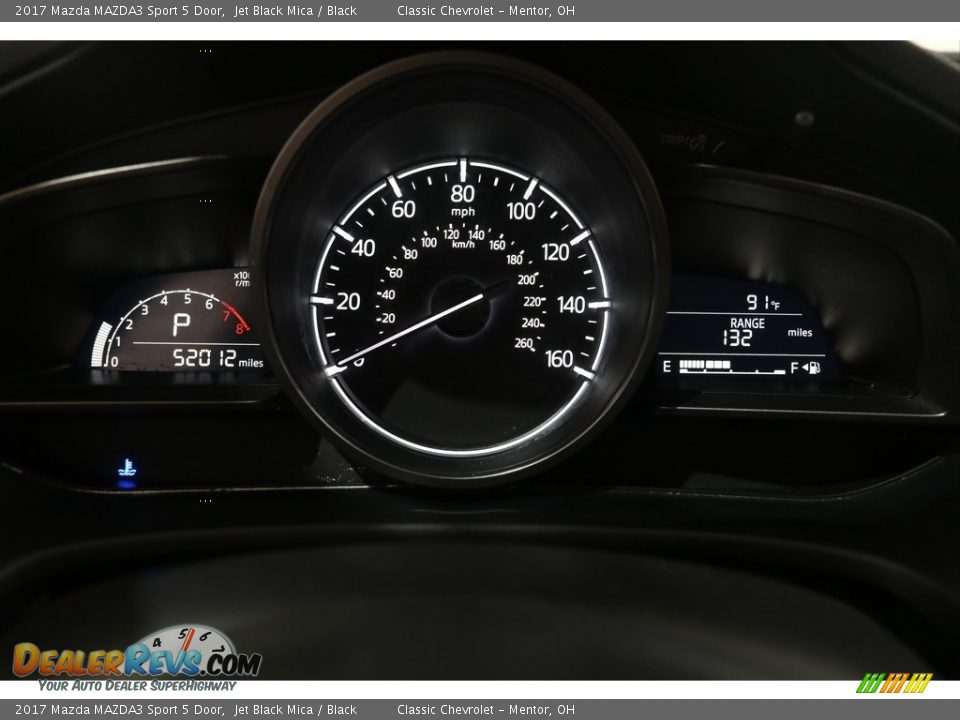960x720 pixels.
Task: Click the bottom caption Jet Black Mica / Black
Action: pyautogui.click(x=295, y=710)
